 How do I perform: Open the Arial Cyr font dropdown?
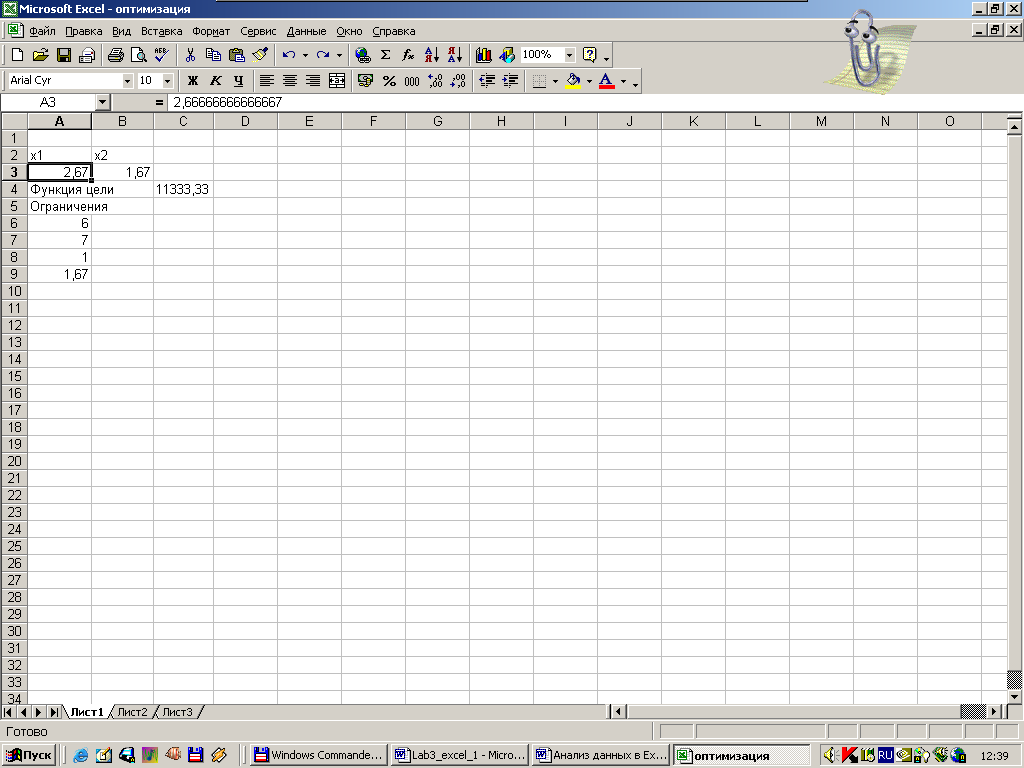127,81
